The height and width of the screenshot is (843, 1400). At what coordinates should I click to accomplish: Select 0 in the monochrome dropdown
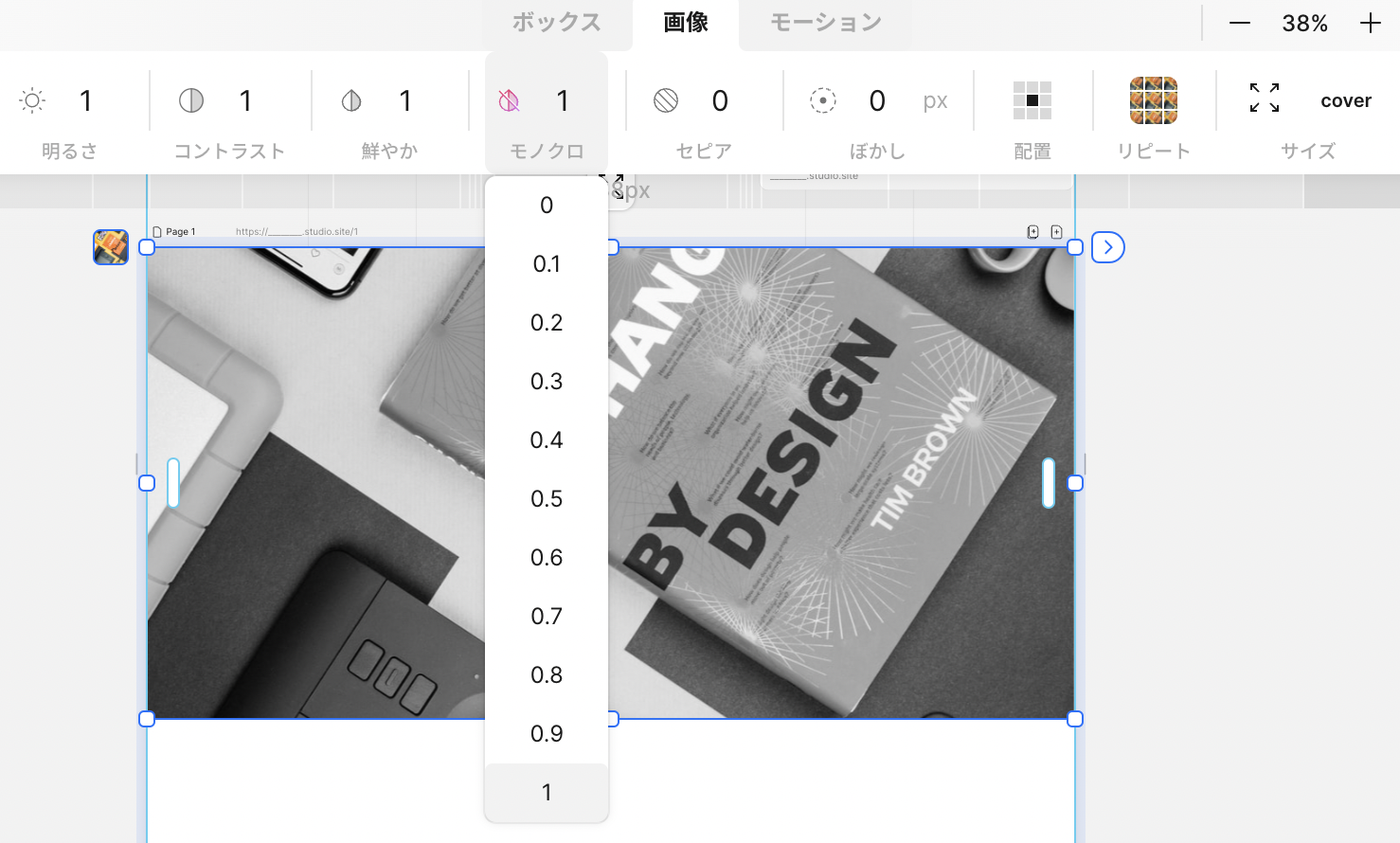click(x=547, y=206)
